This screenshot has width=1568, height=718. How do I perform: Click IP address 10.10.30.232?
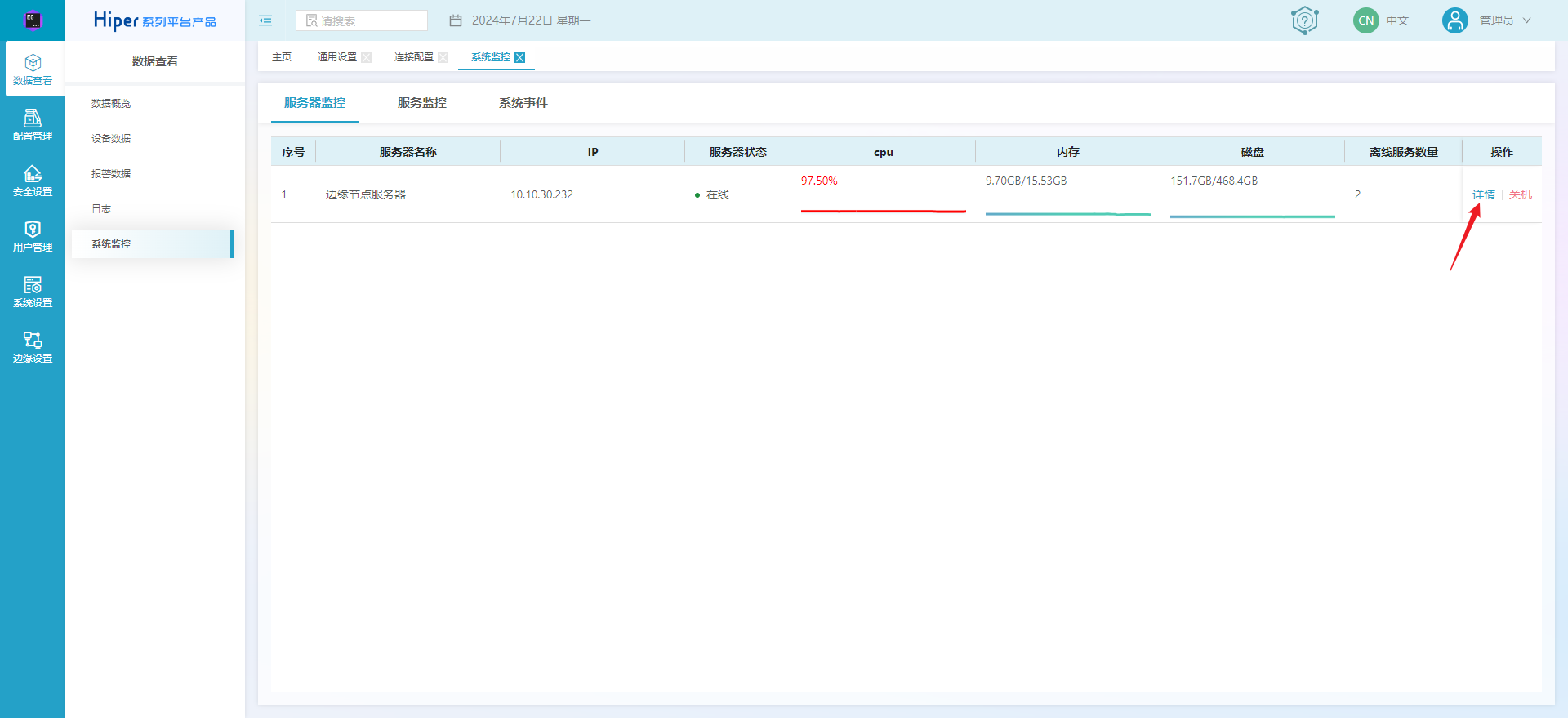pos(542,194)
